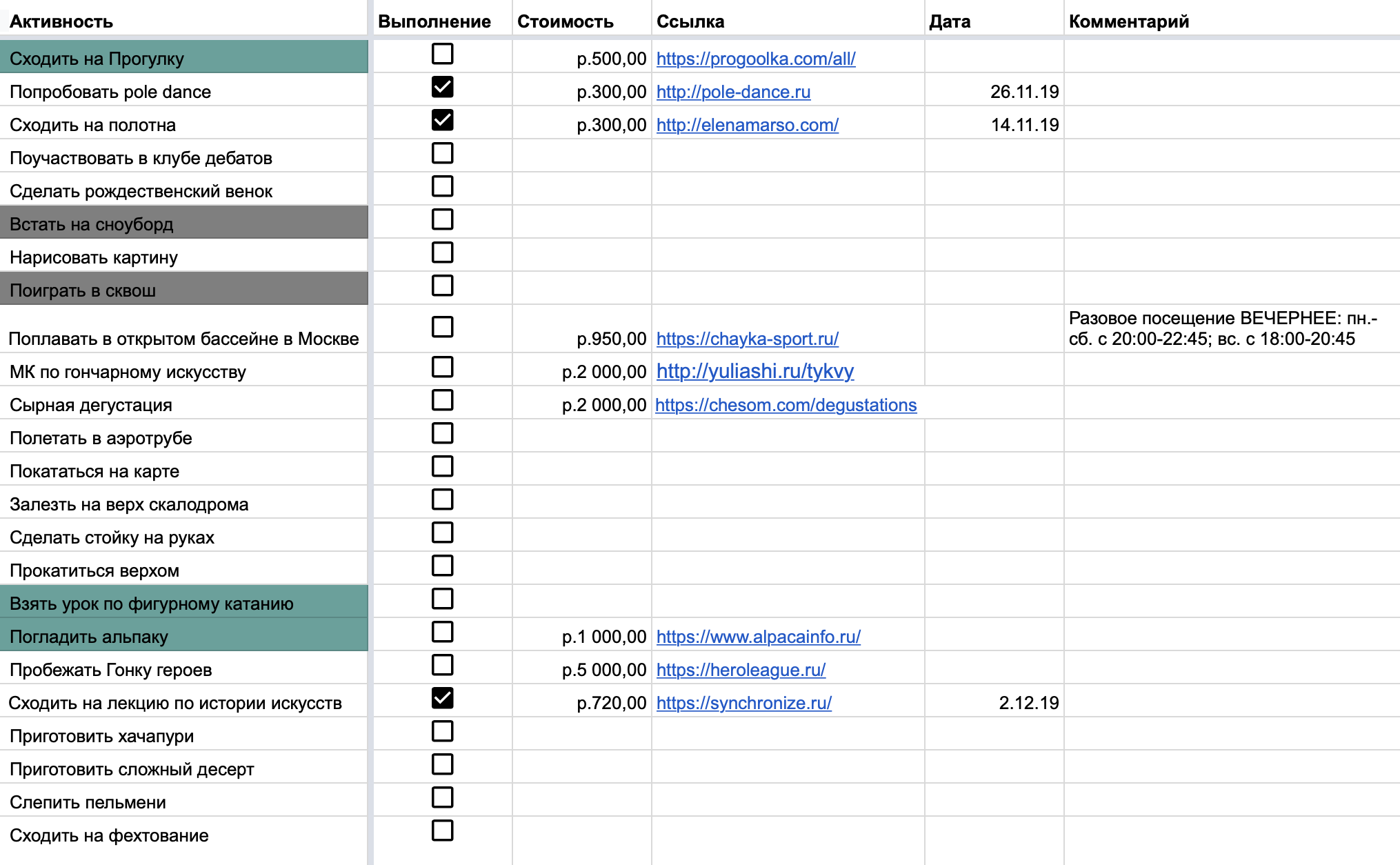Check the box for Сходить на Прогулку
Image resolution: width=1400 pixels, height=865 pixels.
click(x=442, y=54)
